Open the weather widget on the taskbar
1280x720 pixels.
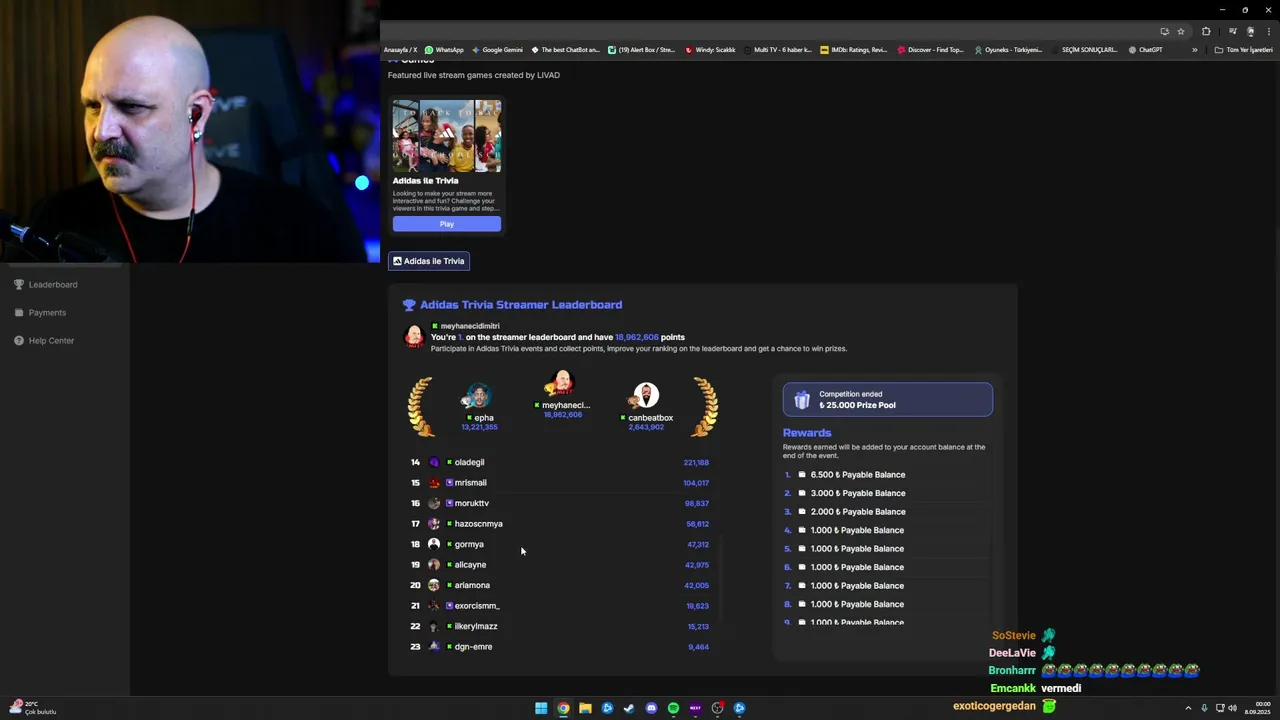(32, 708)
